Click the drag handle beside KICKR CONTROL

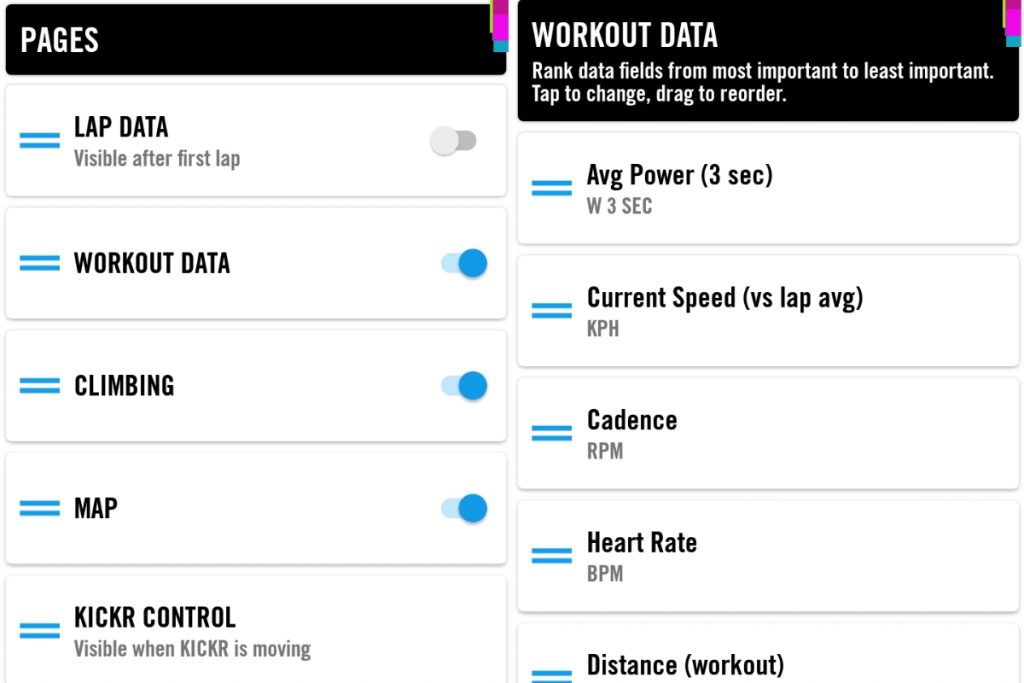(x=40, y=631)
